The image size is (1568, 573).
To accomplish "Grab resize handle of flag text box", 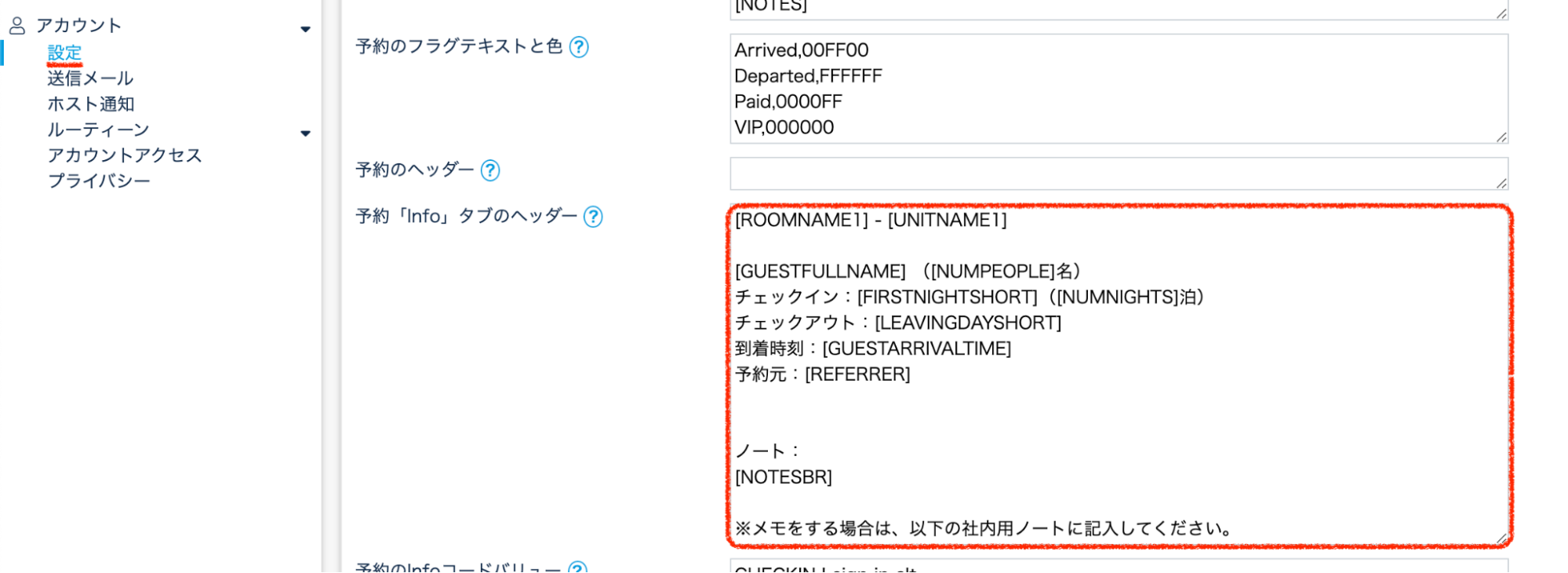I will pyautogui.click(x=1501, y=137).
